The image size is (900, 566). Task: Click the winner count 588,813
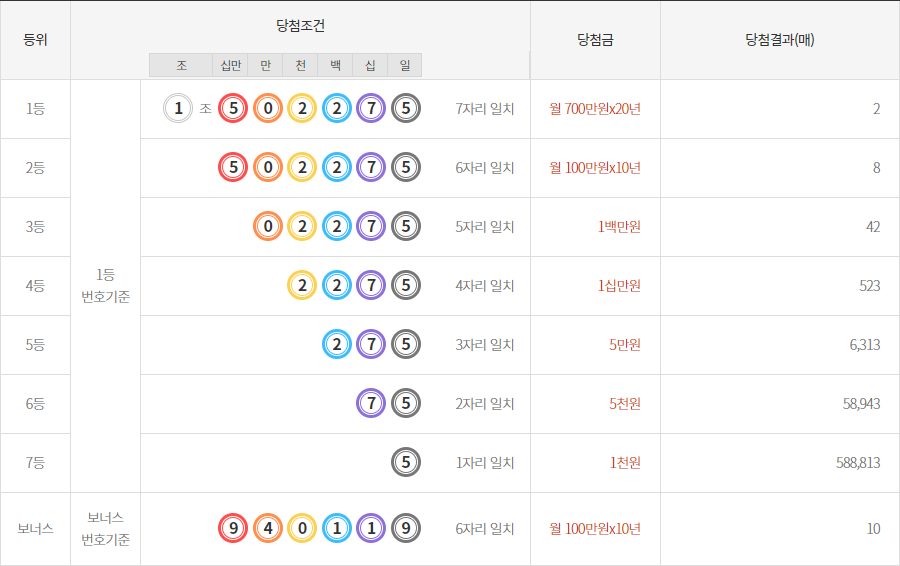858,463
